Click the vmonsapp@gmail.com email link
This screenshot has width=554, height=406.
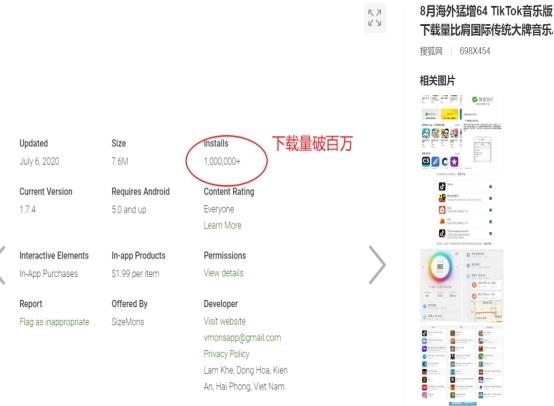tap(242, 338)
